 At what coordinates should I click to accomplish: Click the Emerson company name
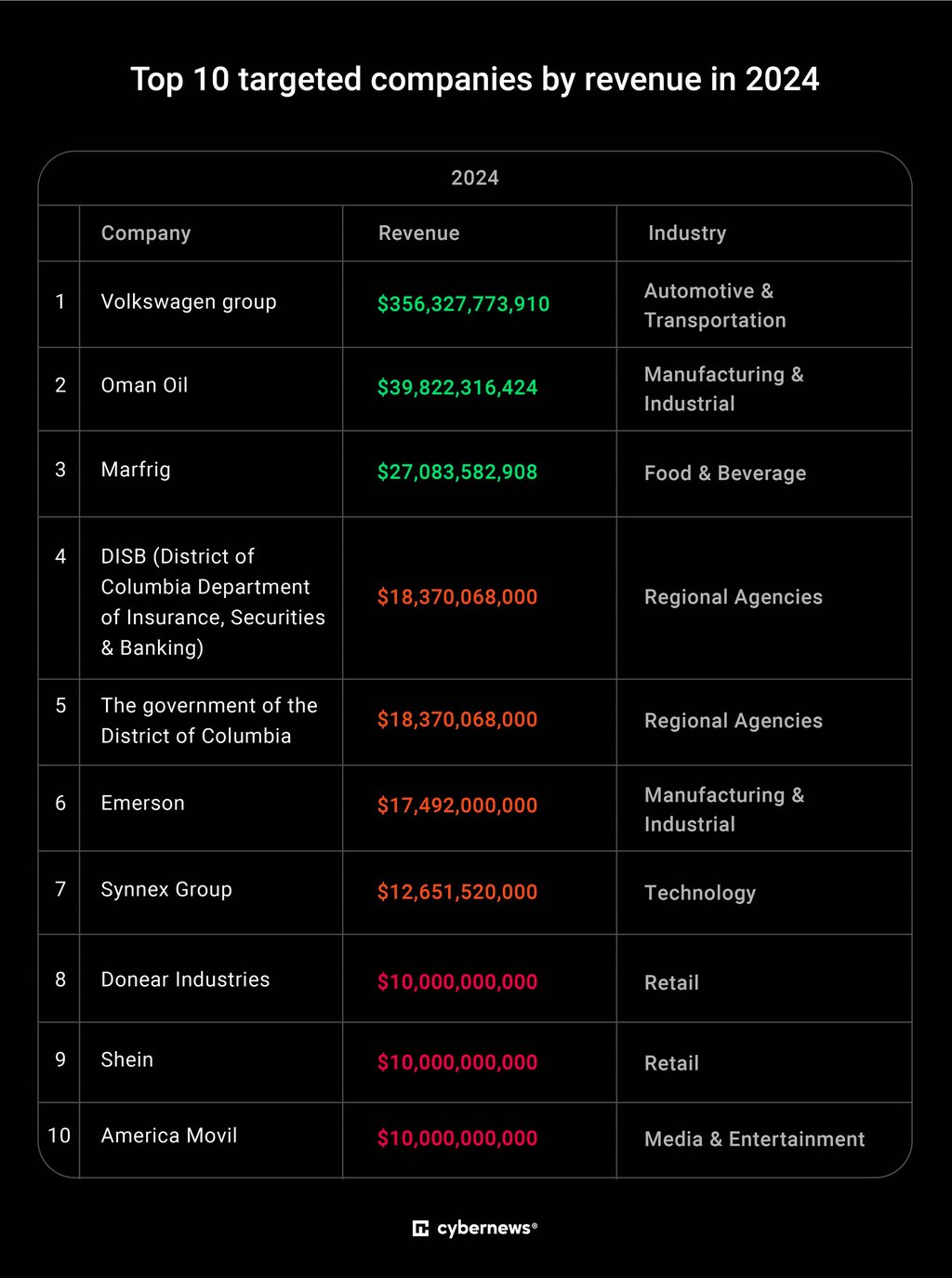(x=142, y=804)
